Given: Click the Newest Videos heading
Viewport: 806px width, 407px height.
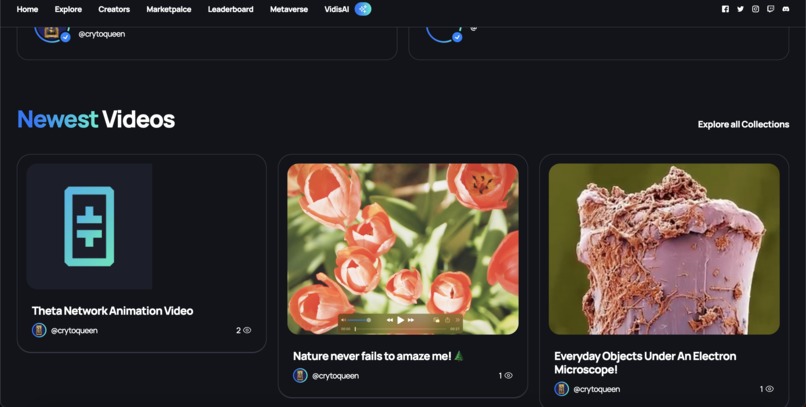Looking at the screenshot, I should [96, 119].
